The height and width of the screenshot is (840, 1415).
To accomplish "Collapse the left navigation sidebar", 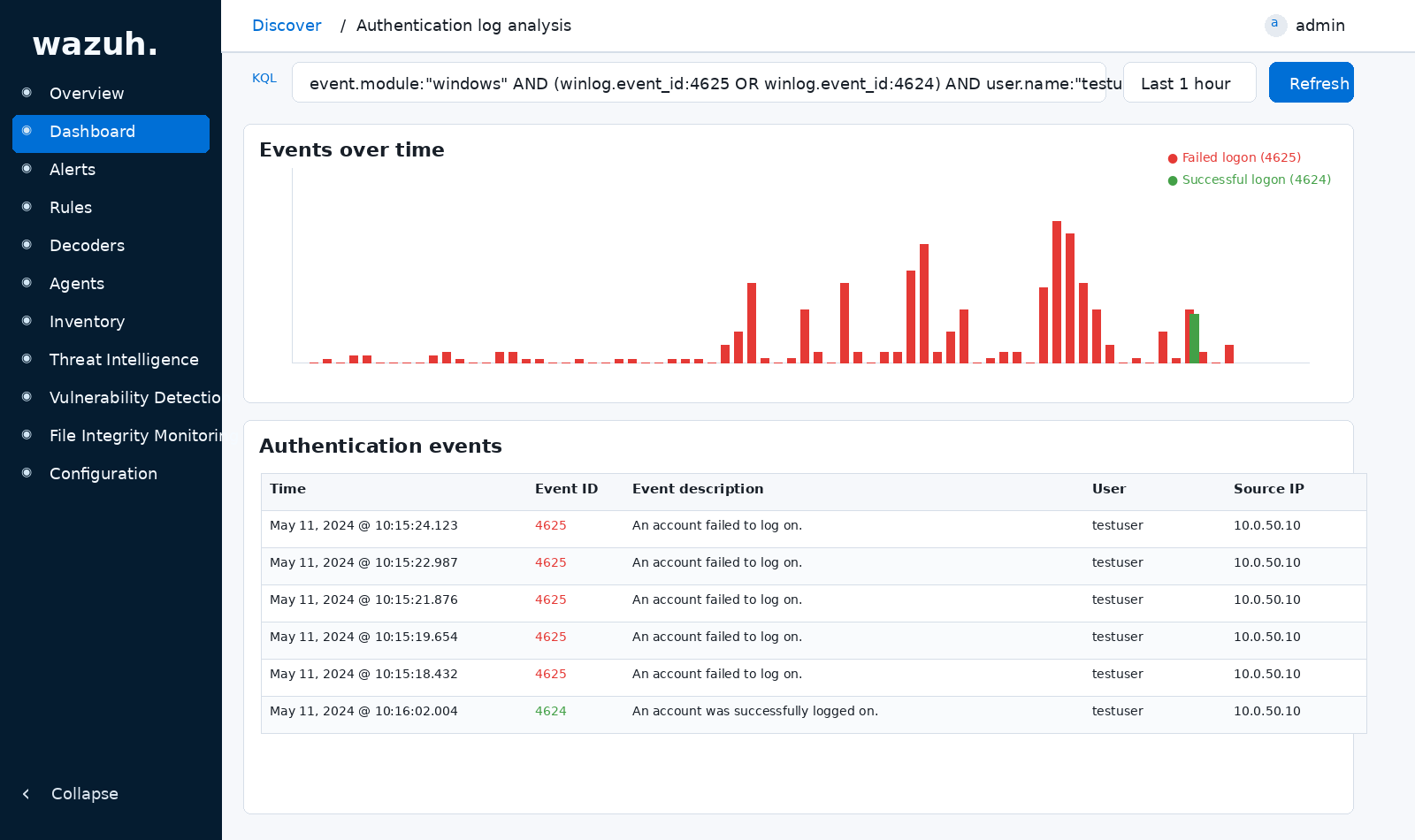I will coord(69,793).
